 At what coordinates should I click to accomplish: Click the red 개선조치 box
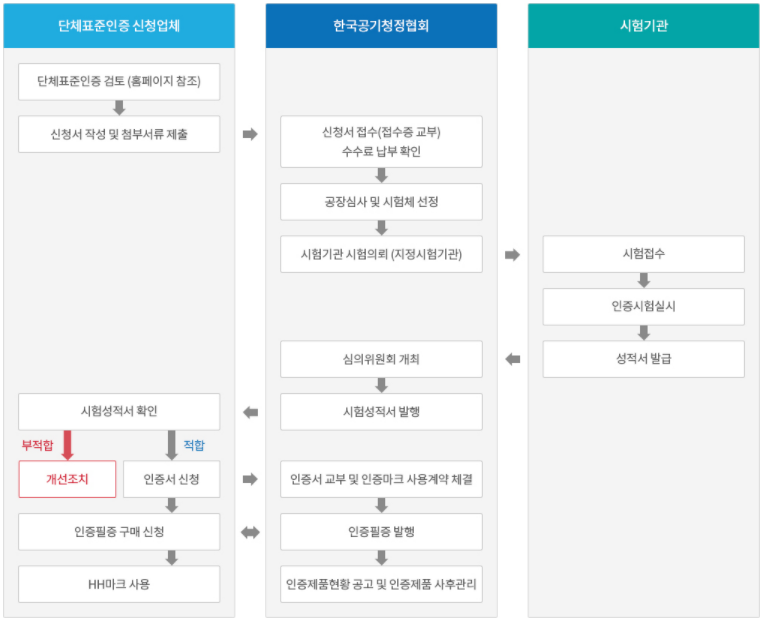[67, 479]
